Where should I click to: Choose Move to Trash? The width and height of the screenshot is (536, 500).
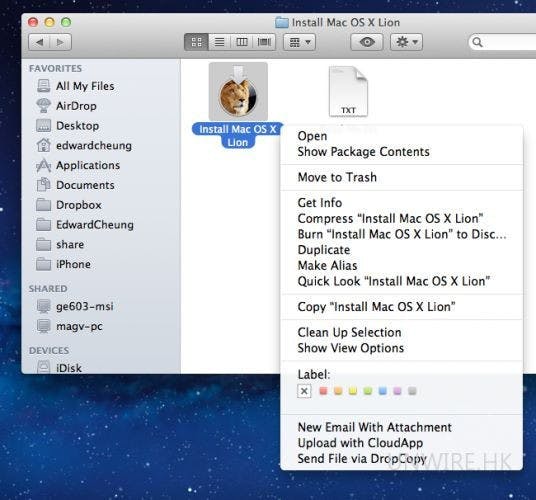(x=402, y=177)
